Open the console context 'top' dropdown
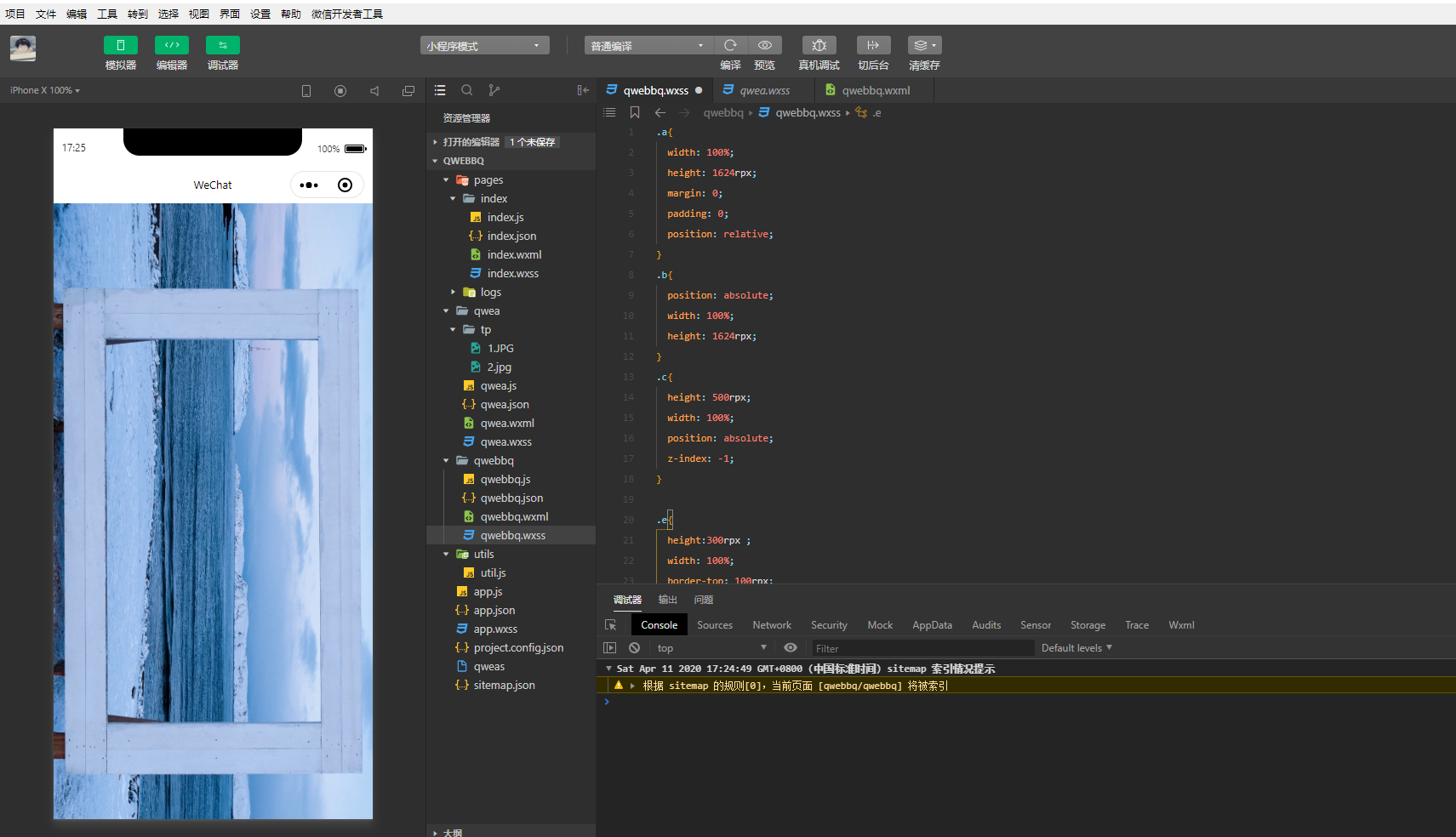1456x837 pixels. pos(711,647)
